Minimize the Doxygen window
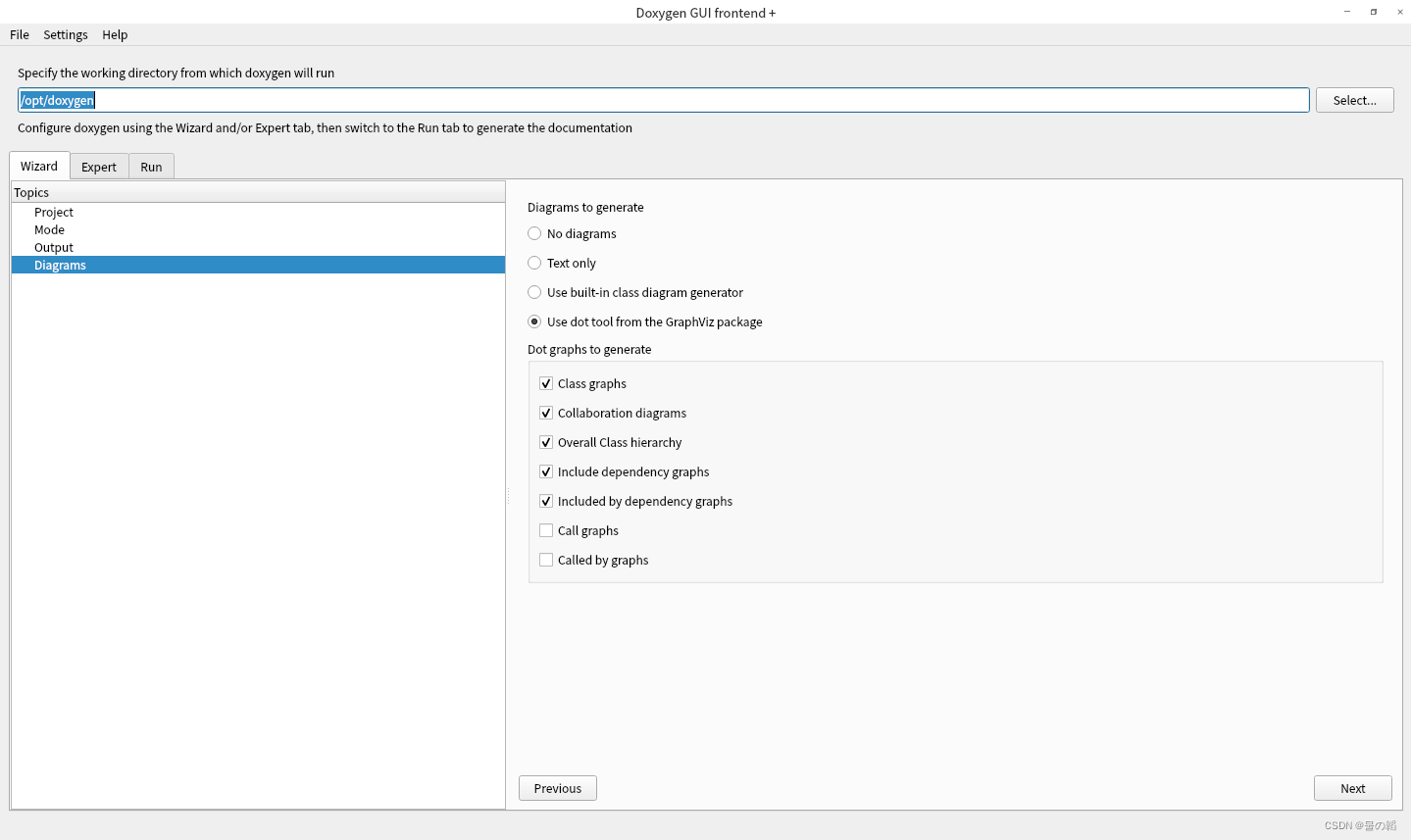Screen dimensions: 1411x840 pos(1347,12)
